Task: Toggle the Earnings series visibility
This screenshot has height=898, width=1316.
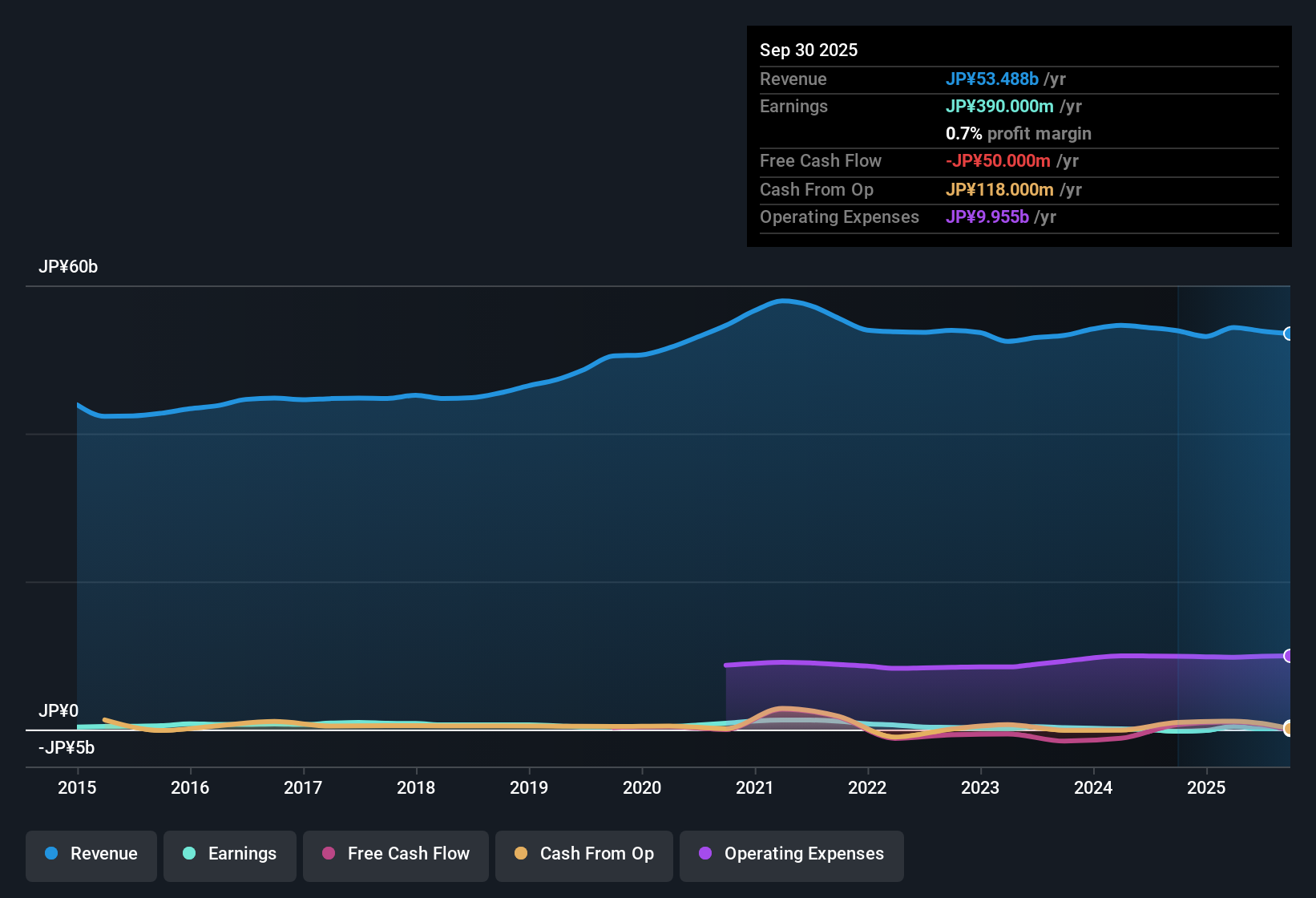Action: [x=230, y=854]
